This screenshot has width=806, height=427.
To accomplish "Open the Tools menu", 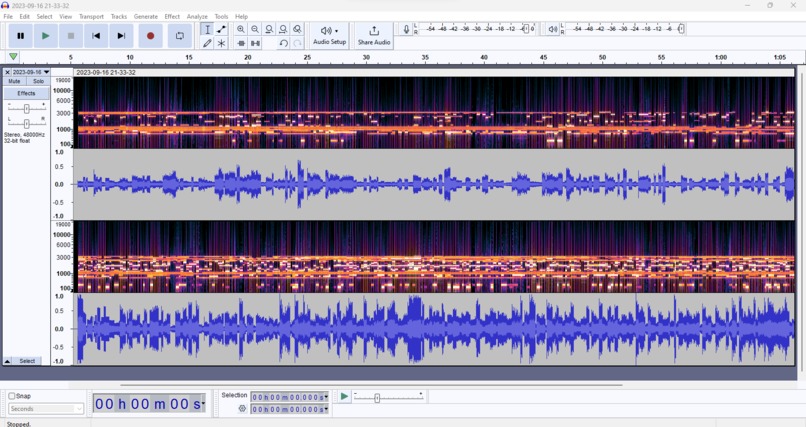I will tap(222, 16).
